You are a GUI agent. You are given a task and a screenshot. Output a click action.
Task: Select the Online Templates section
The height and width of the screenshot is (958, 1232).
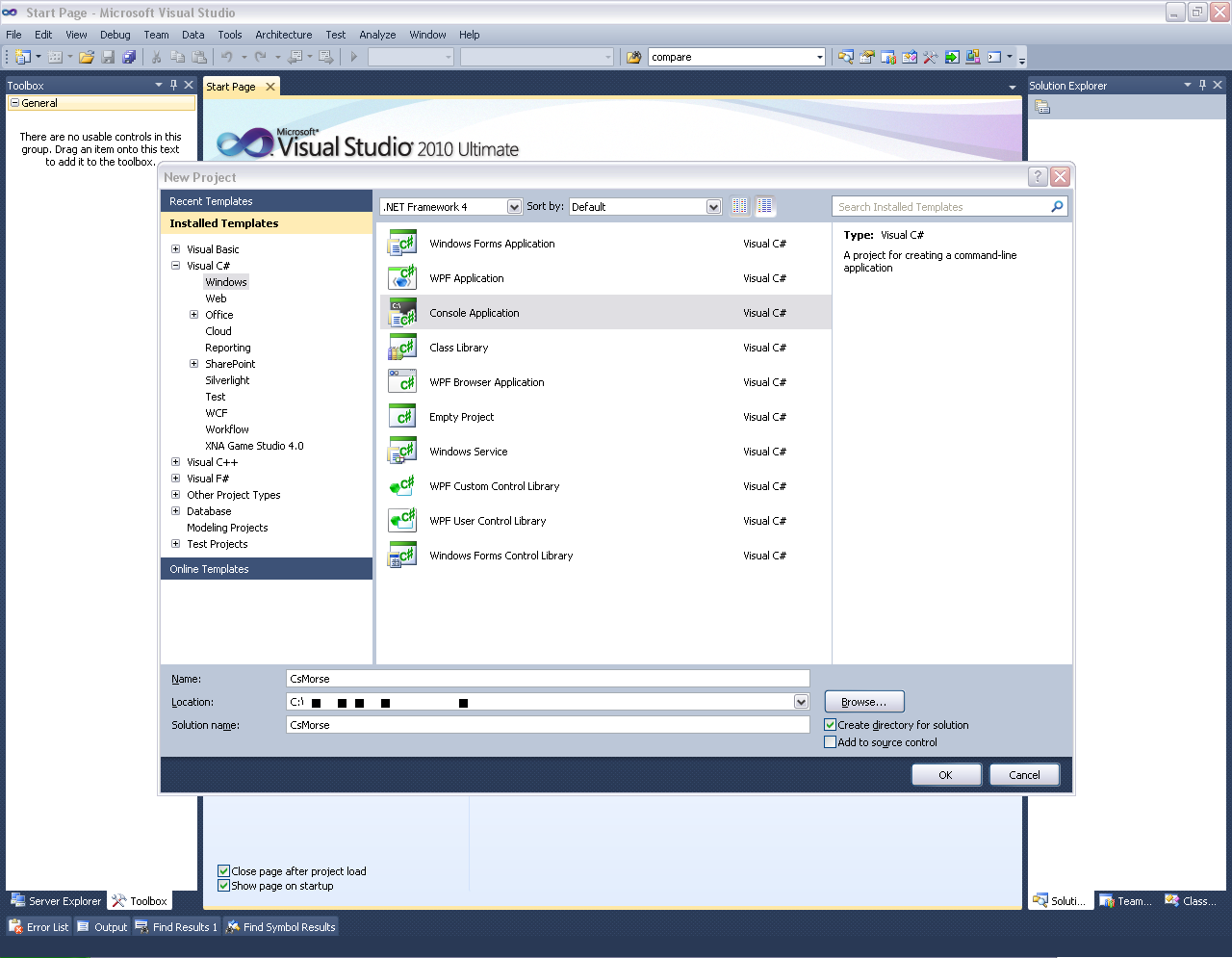coord(267,569)
